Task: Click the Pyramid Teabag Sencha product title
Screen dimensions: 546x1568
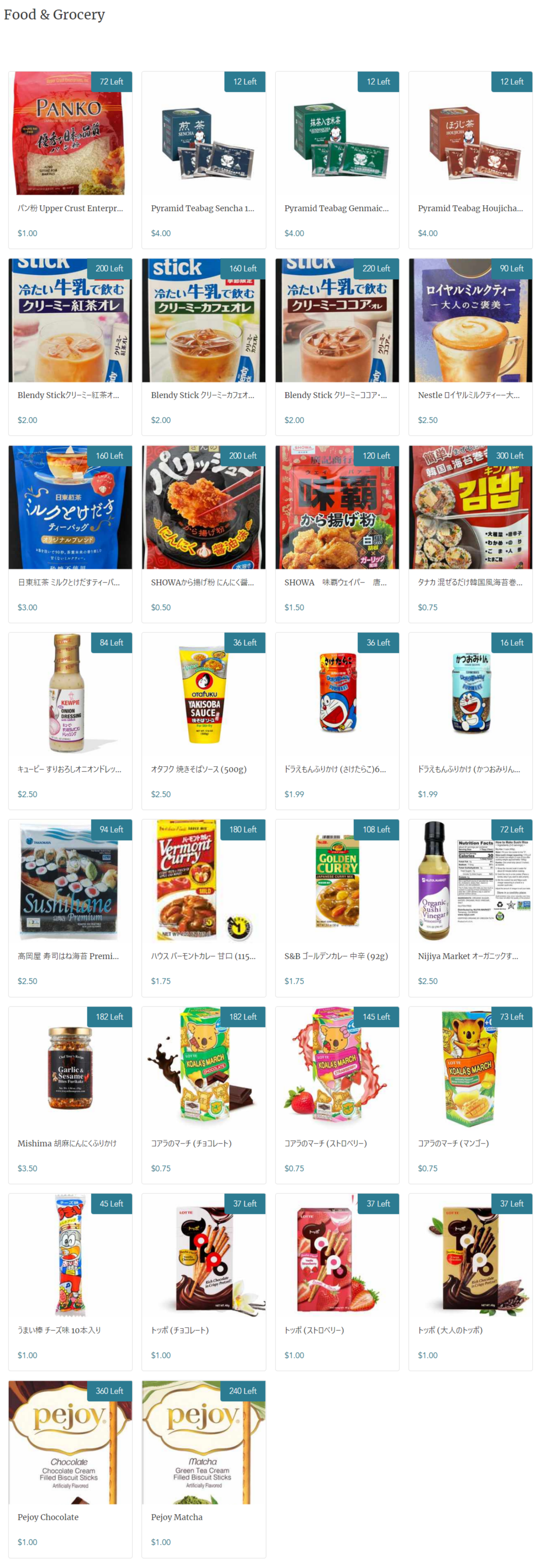Action: click(x=202, y=208)
